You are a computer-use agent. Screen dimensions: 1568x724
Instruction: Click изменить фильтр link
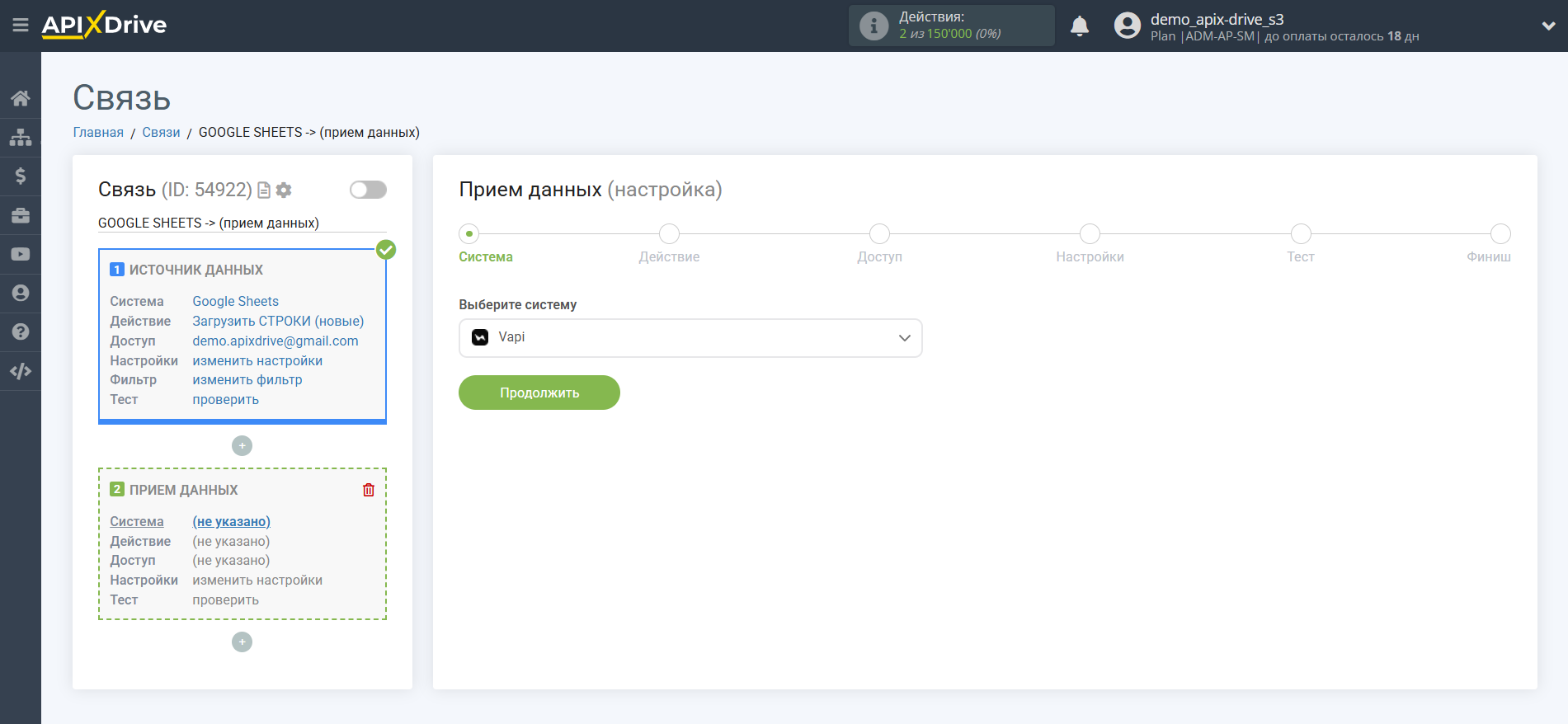[x=247, y=380]
